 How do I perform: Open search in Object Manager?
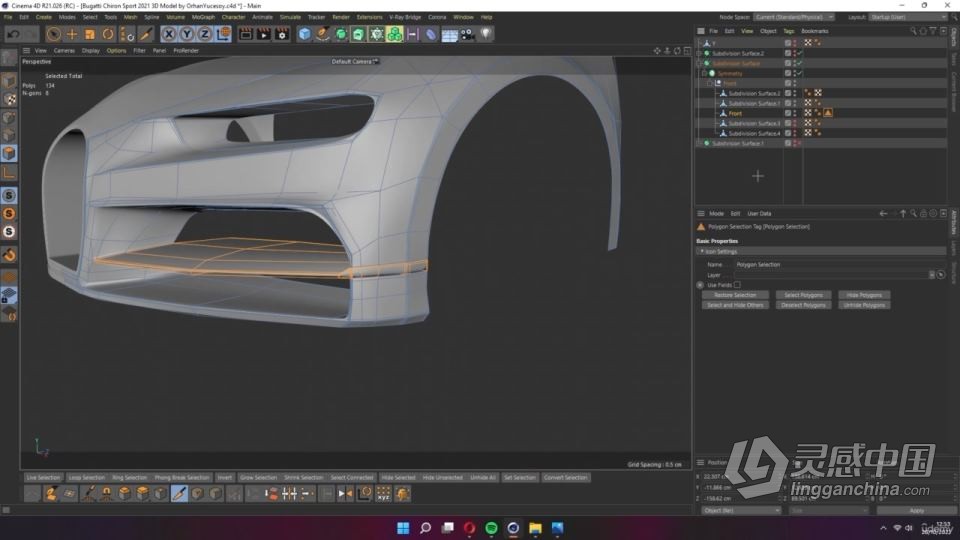pos(913,31)
